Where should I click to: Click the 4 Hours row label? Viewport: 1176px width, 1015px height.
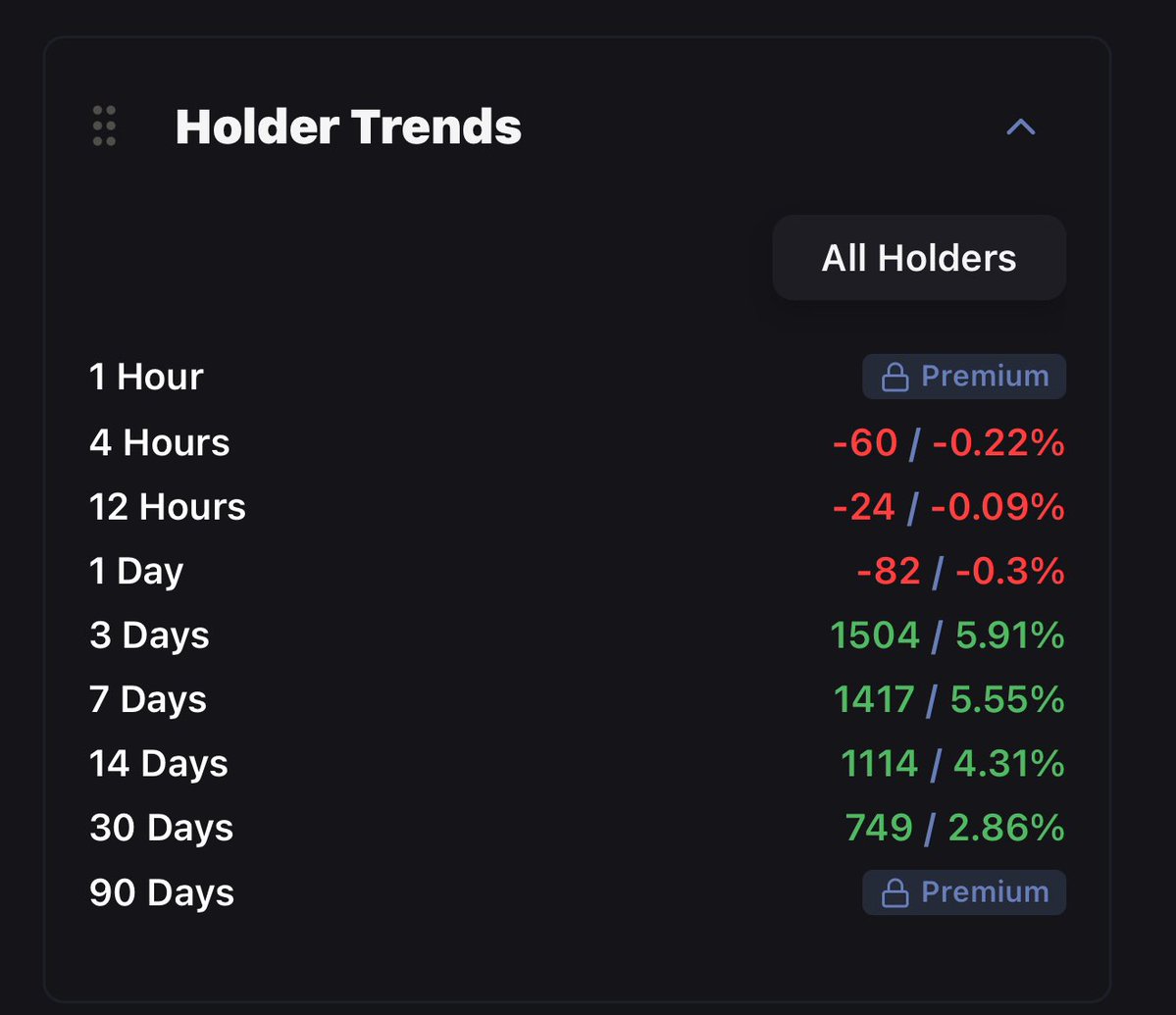click(160, 442)
